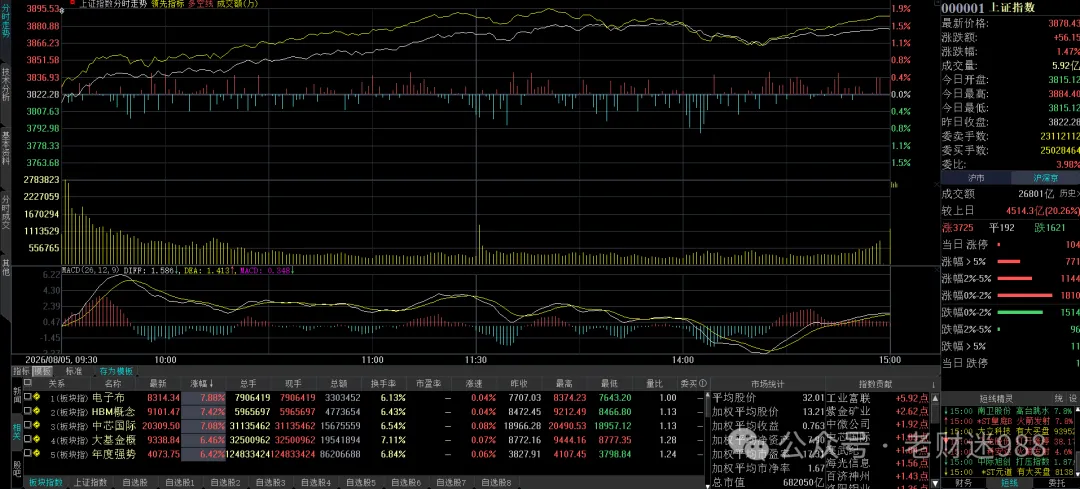Switch to the 沪市 tab
Screen dimensions: 1080x489
pos(975,178)
